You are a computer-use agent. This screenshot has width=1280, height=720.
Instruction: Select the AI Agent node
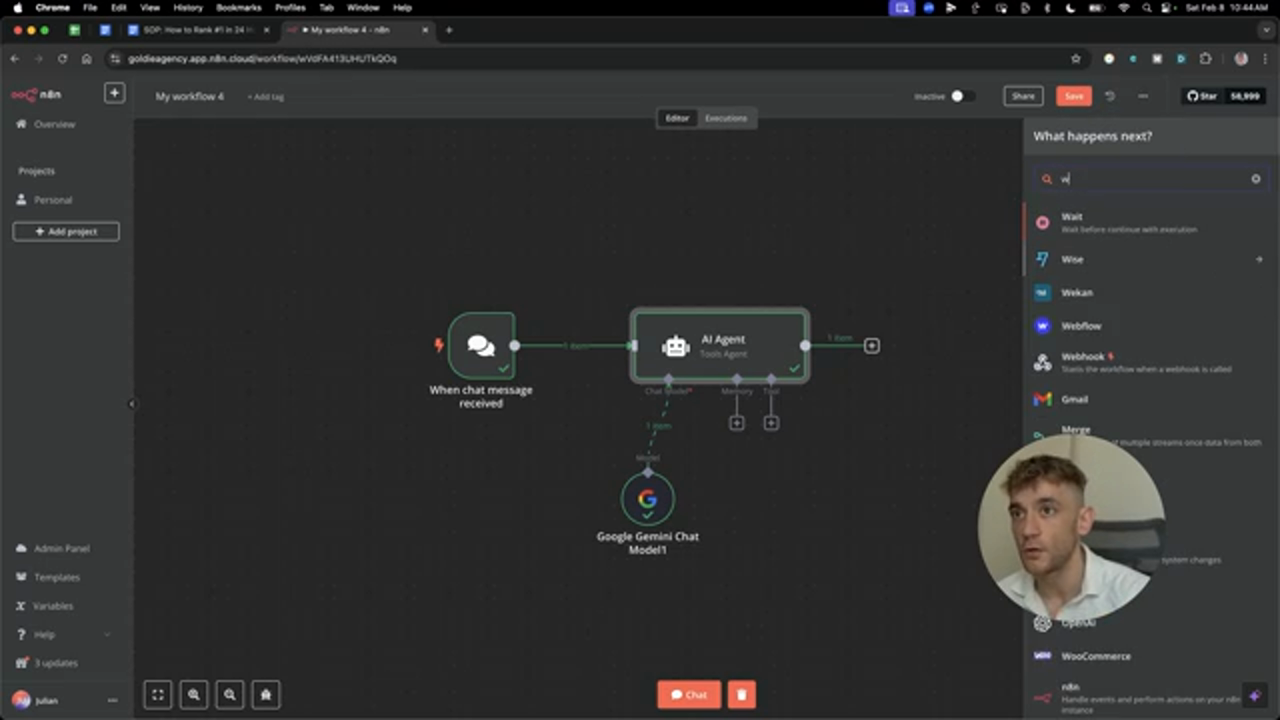click(719, 345)
